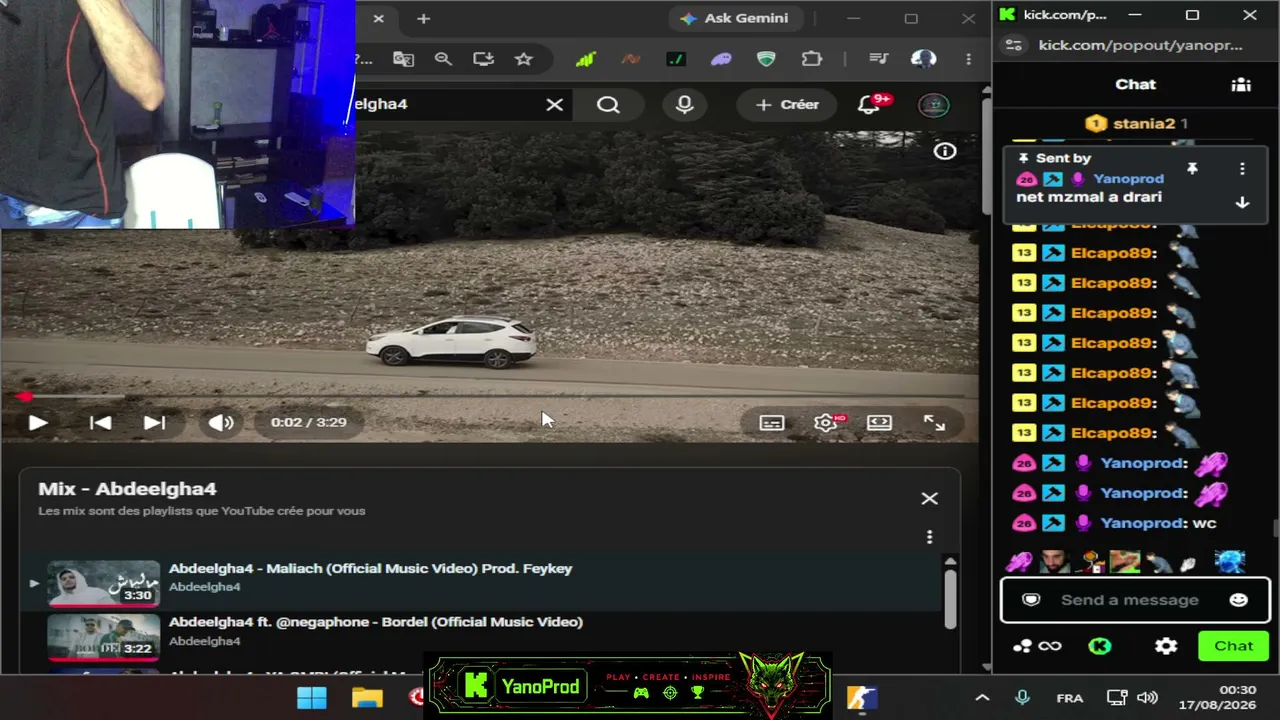The image size is (1280, 720).
Task: Play the paused YouTube video
Action: [37, 423]
